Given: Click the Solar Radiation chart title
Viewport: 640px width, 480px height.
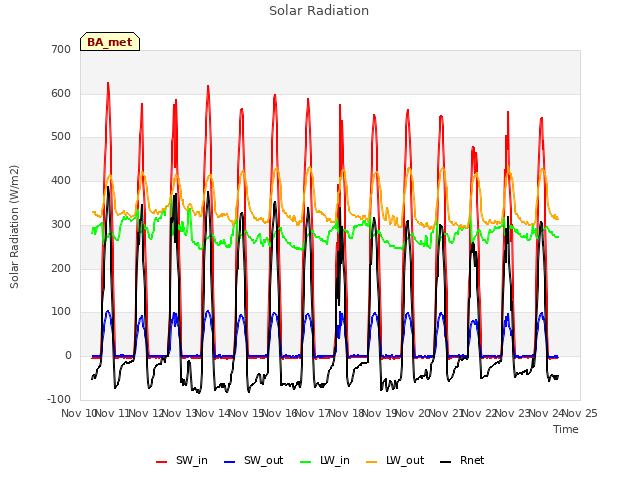Looking at the screenshot, I should click(x=319, y=11).
